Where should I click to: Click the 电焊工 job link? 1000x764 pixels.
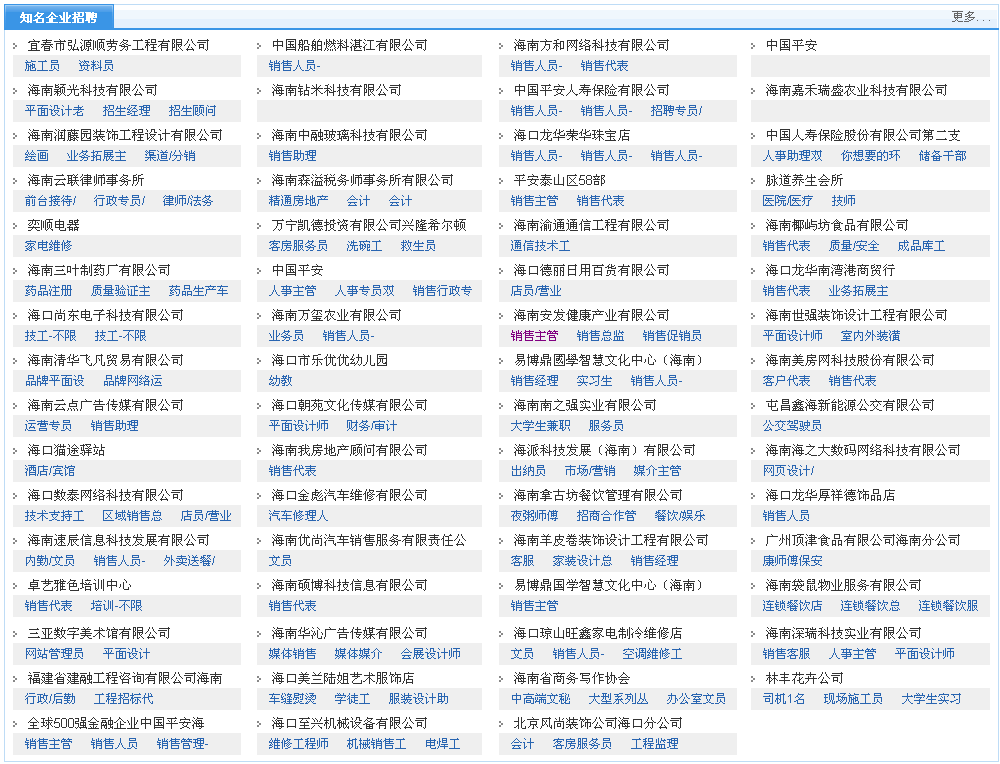coord(443,744)
